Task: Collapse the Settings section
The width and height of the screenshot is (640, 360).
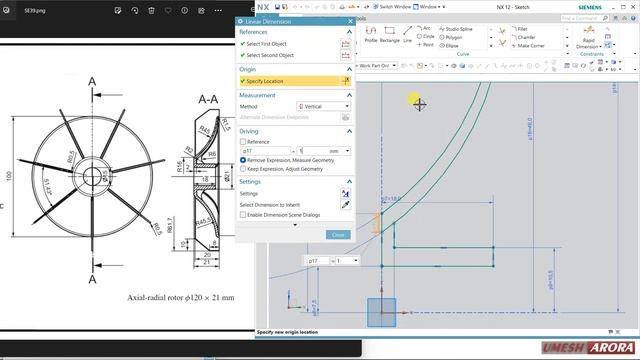Action: point(349,181)
